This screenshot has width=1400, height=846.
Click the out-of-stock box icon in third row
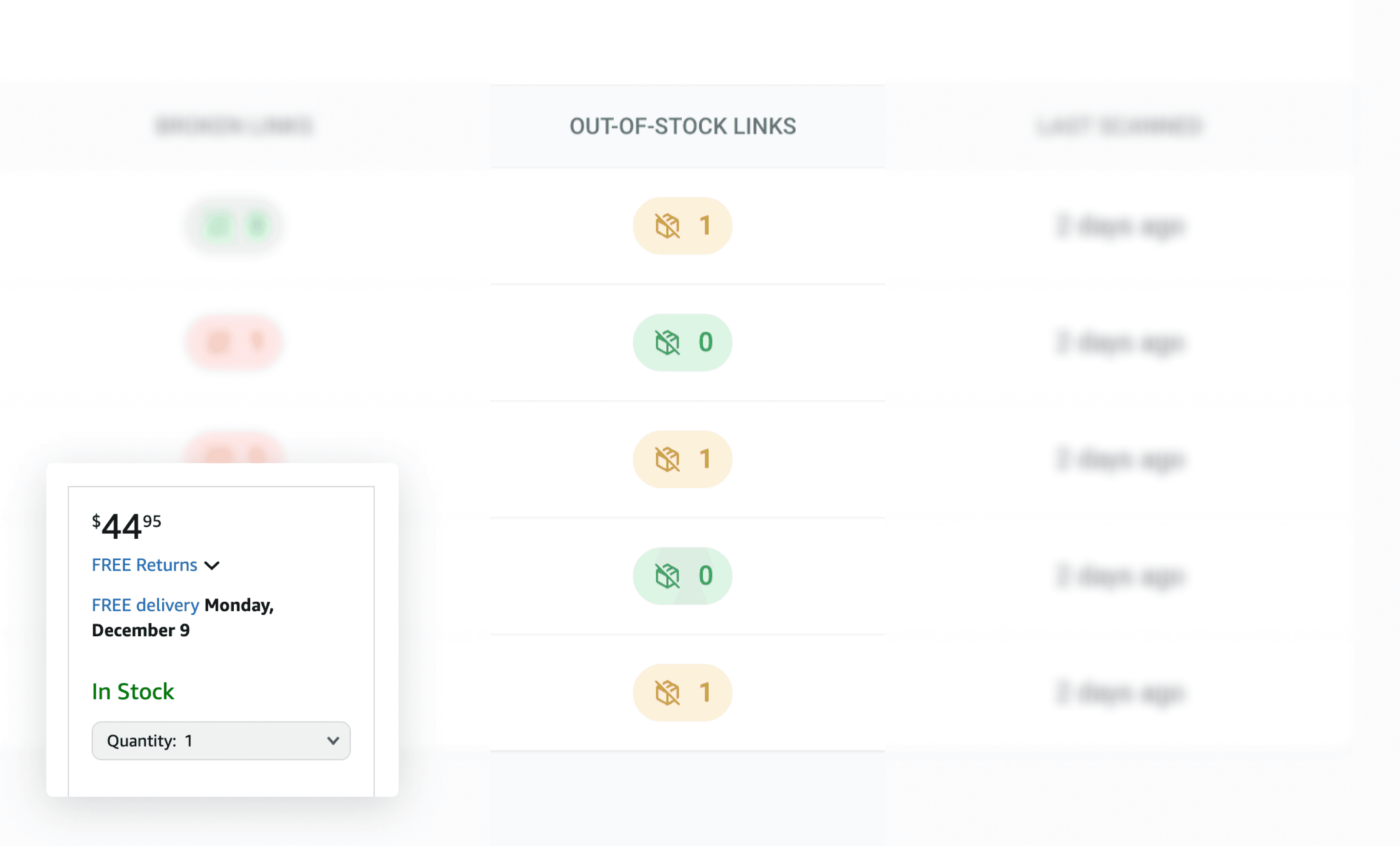point(667,459)
